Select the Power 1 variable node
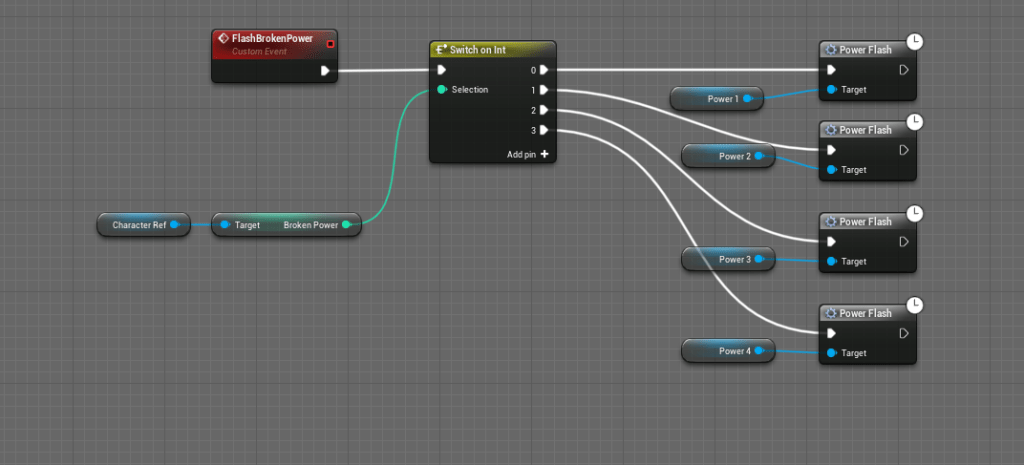This screenshot has height=465, width=1024. [716, 98]
